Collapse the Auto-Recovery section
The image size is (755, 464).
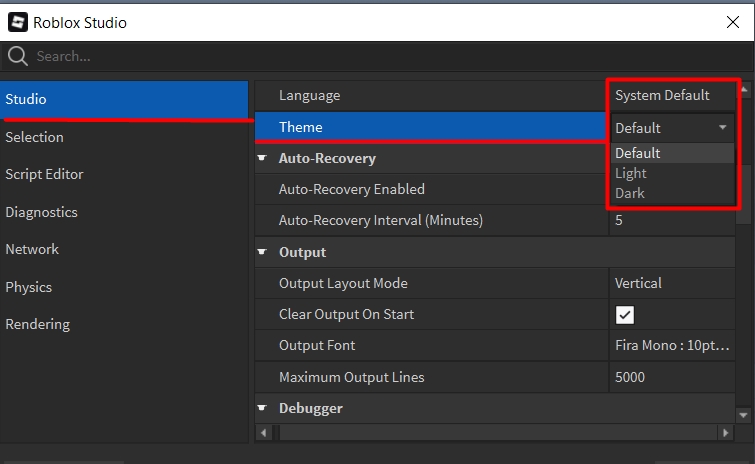tap(262, 158)
